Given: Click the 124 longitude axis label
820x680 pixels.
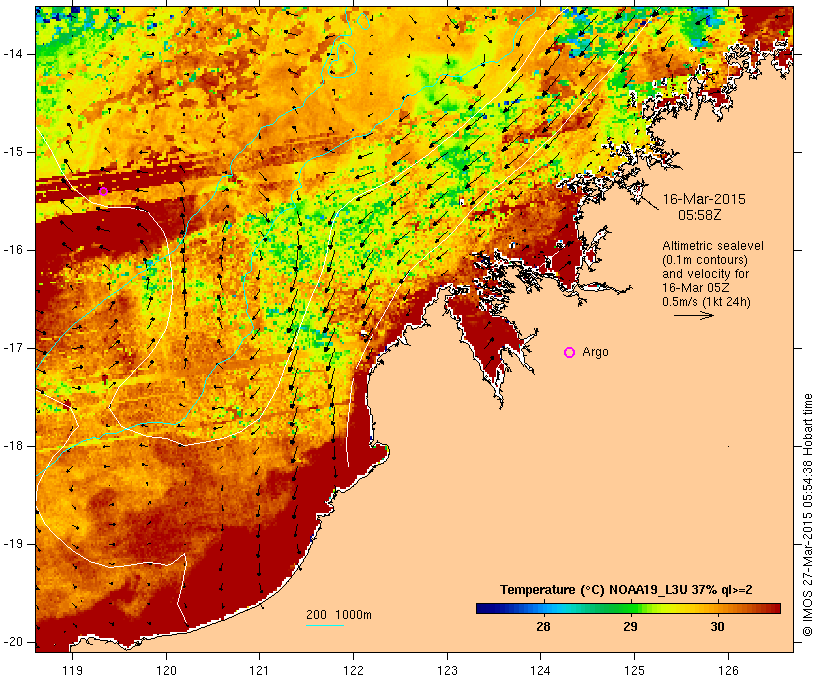Looking at the screenshot, I should pos(541,670).
